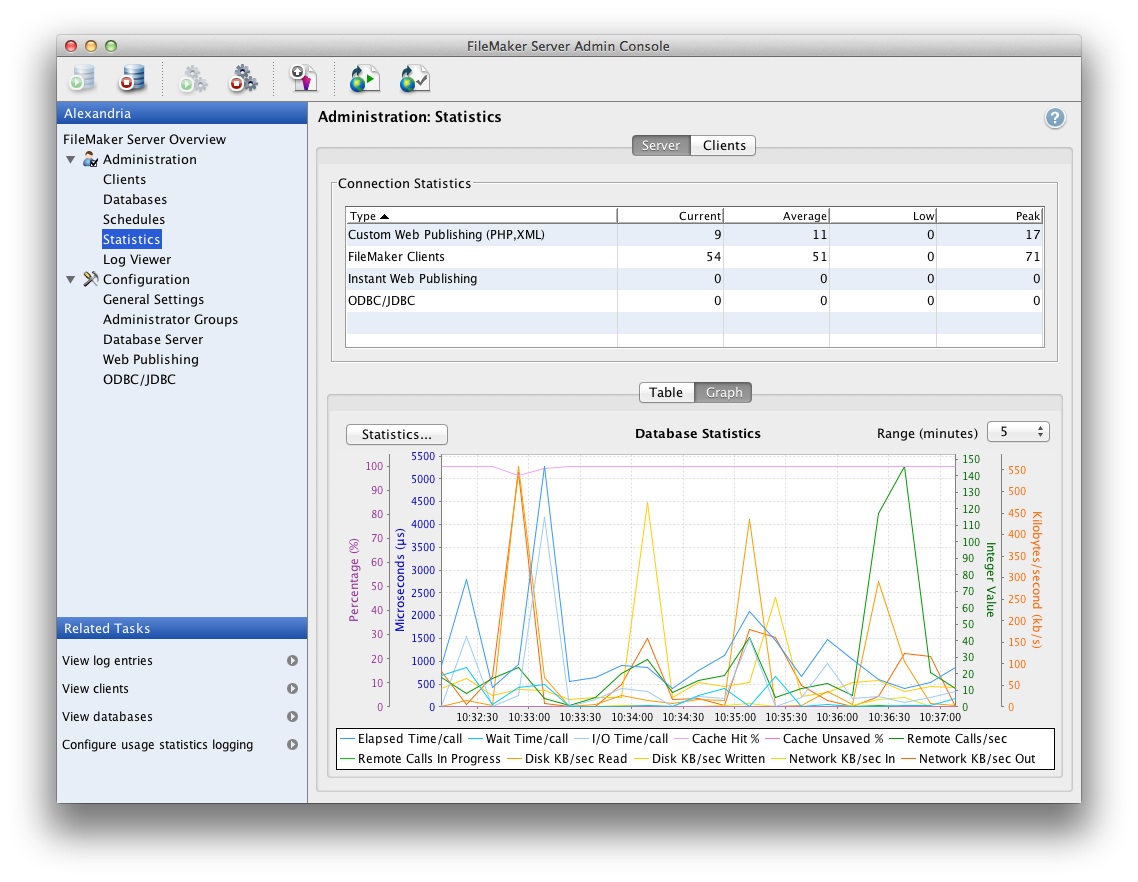Select the Instant Web Publishing row
1138x882 pixels.
(695, 278)
